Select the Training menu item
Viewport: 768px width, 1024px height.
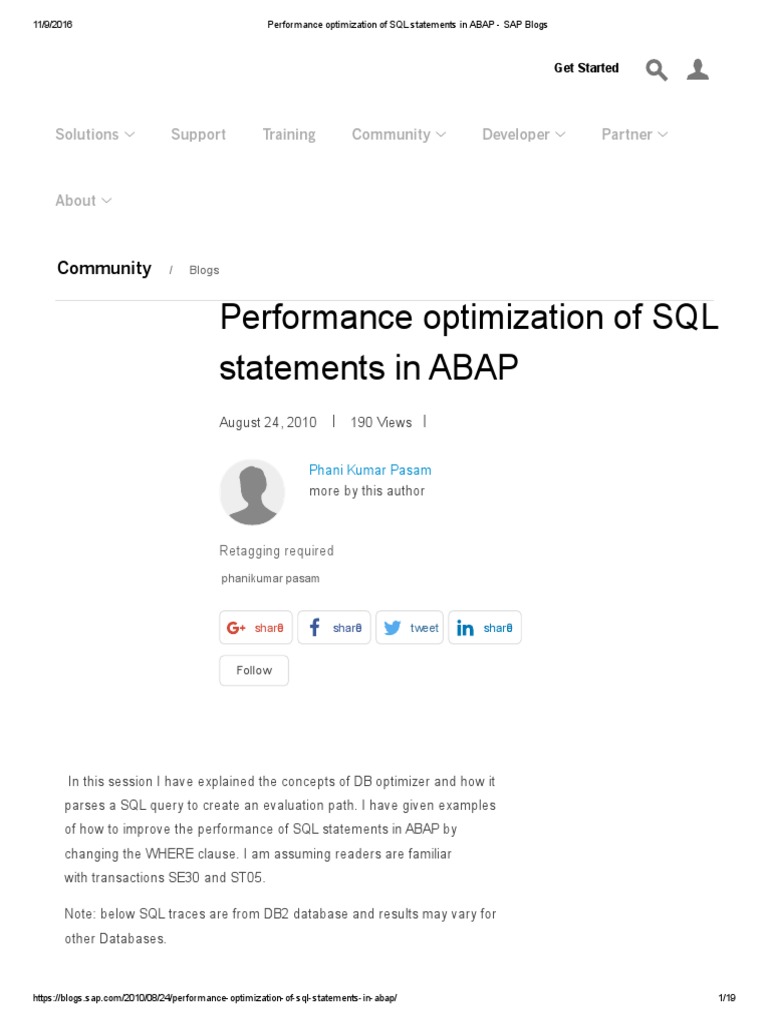tap(289, 134)
